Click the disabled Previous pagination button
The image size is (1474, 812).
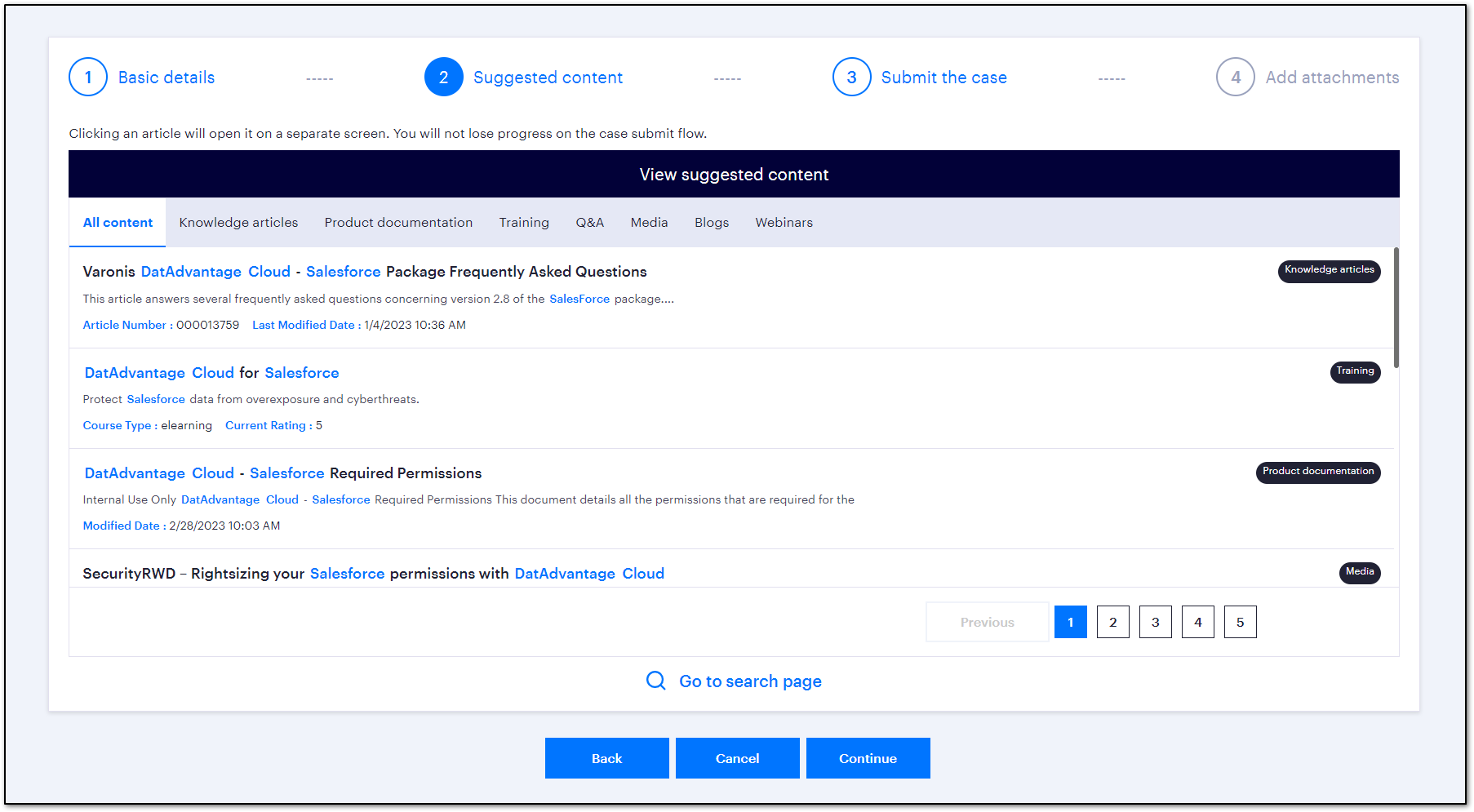pos(988,622)
